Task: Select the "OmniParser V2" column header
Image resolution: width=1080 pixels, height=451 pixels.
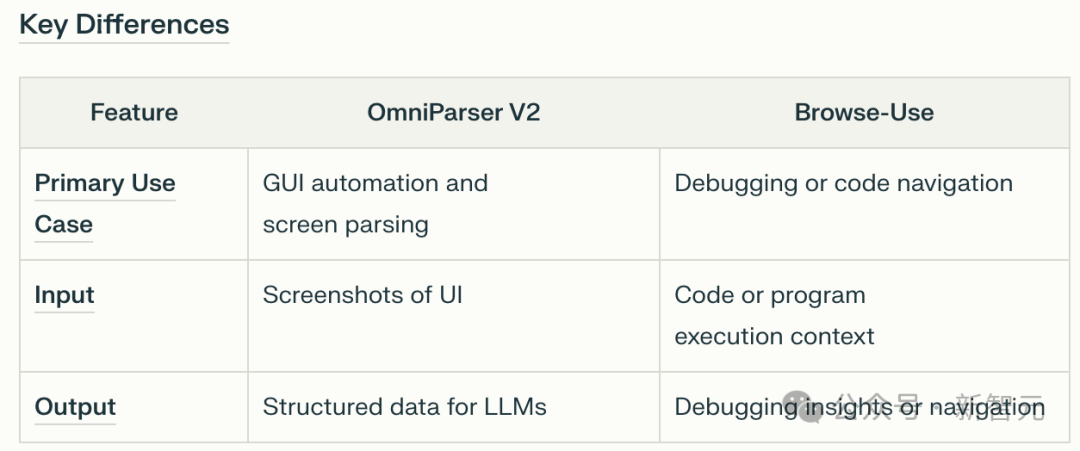Action: tap(453, 113)
